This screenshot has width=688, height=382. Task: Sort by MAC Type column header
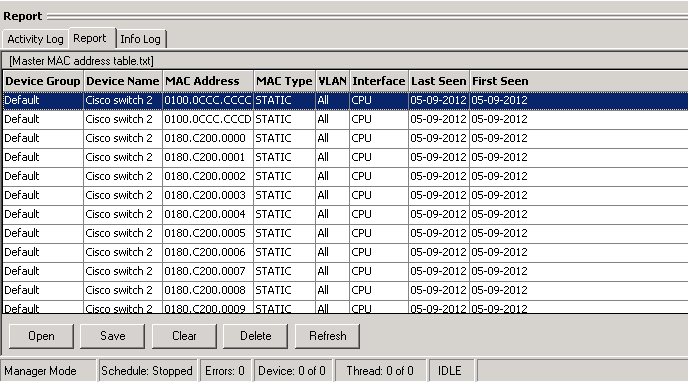284,81
